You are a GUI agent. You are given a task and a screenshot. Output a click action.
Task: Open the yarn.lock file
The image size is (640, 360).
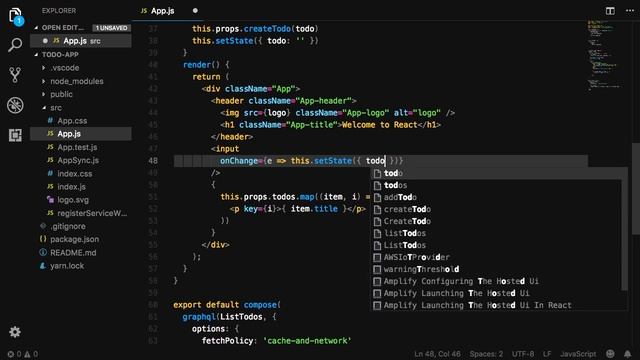81,266
